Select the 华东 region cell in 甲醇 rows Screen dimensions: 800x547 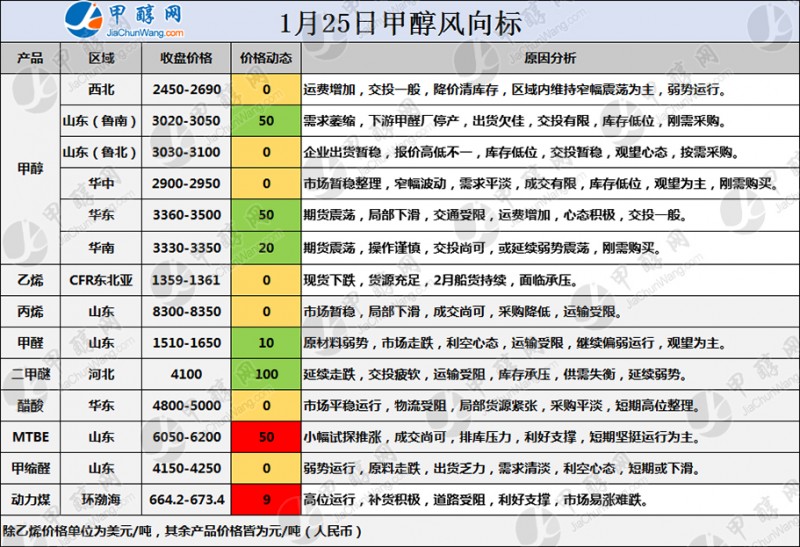point(101,215)
